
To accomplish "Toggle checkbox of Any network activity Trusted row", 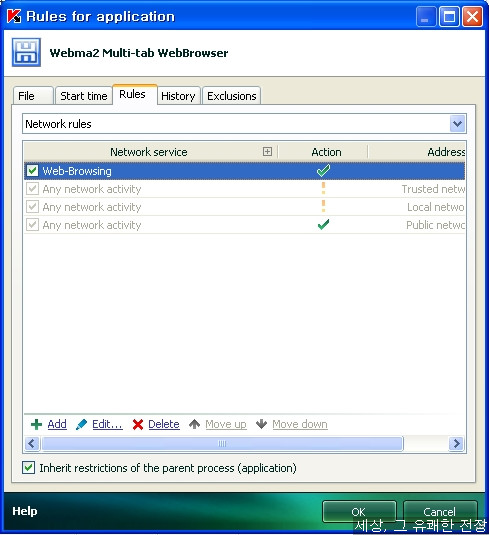I will [x=32, y=189].
